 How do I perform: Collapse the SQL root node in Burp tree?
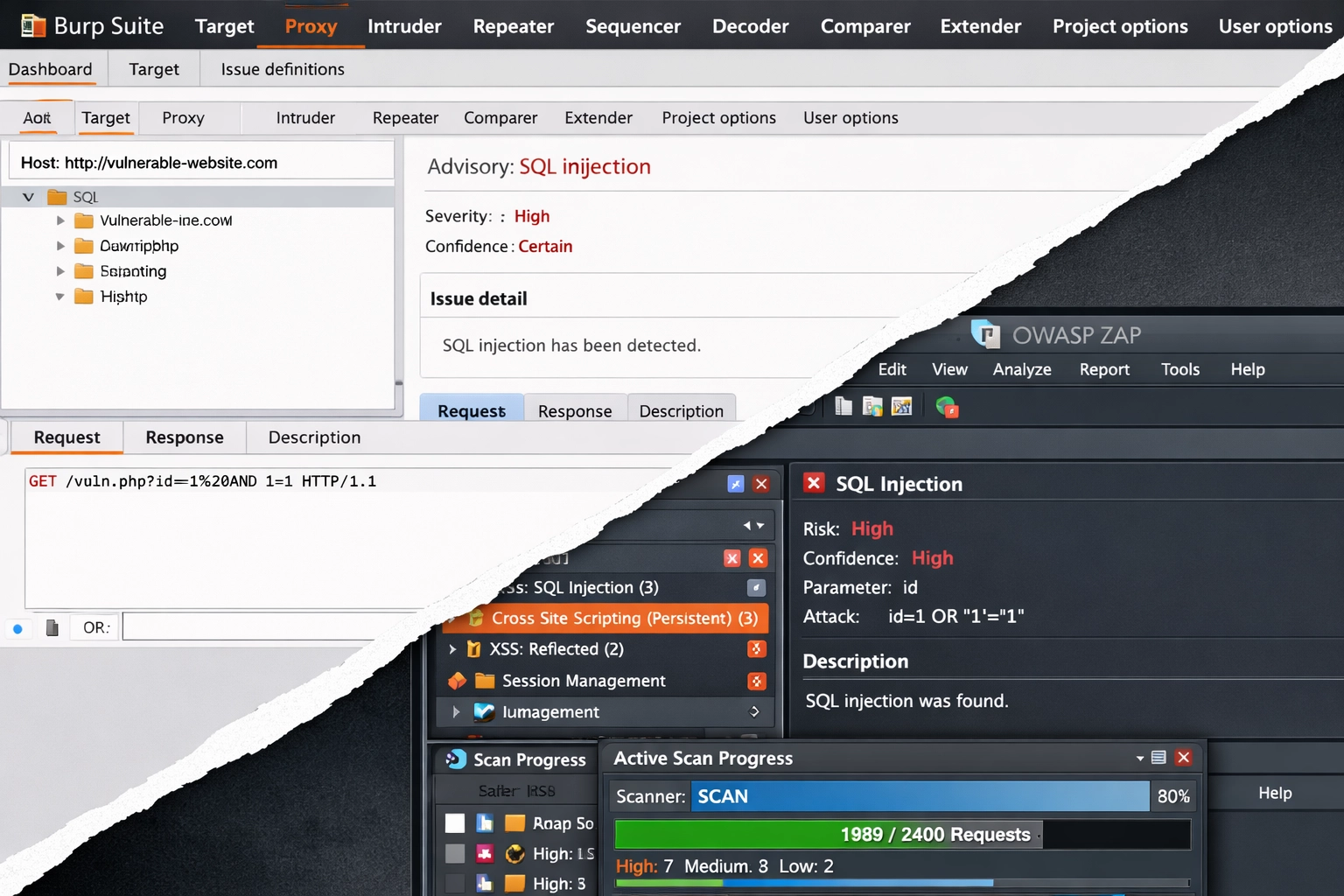tap(28, 197)
